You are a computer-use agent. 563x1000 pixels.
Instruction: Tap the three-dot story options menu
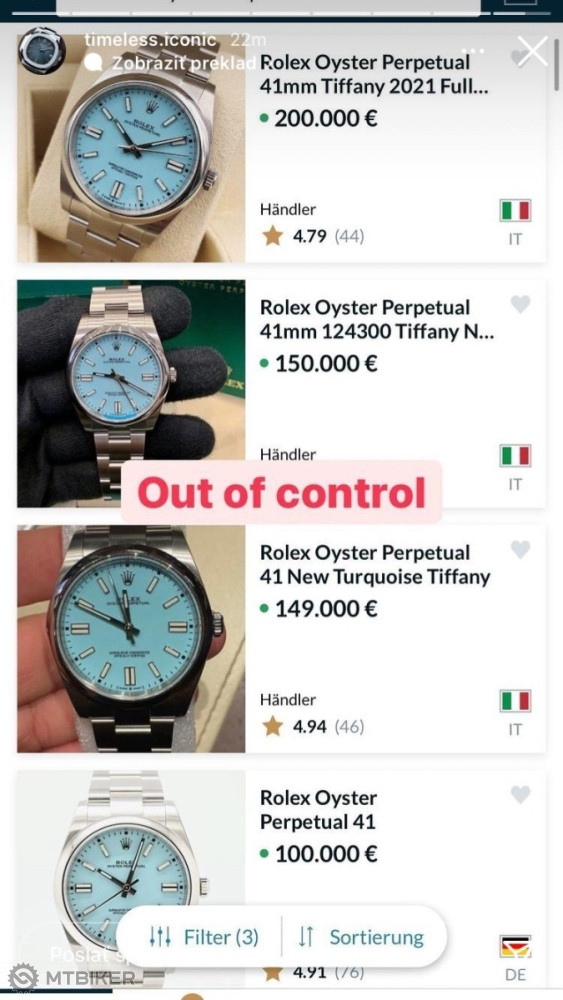474,50
